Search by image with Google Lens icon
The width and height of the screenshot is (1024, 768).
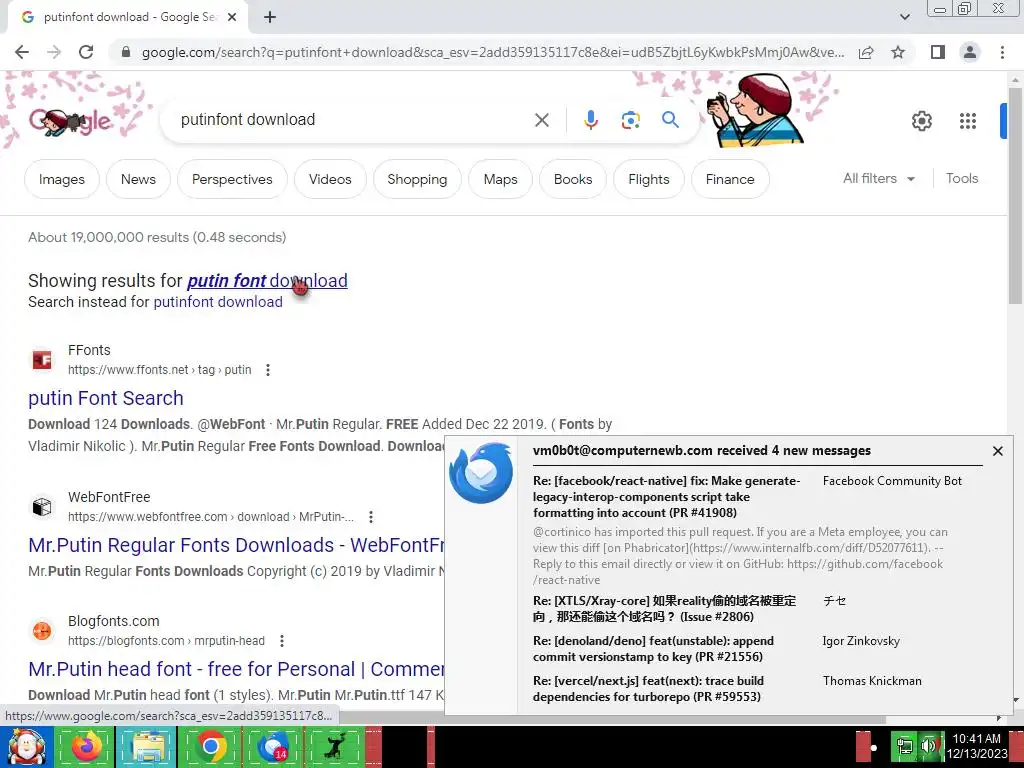click(x=630, y=120)
